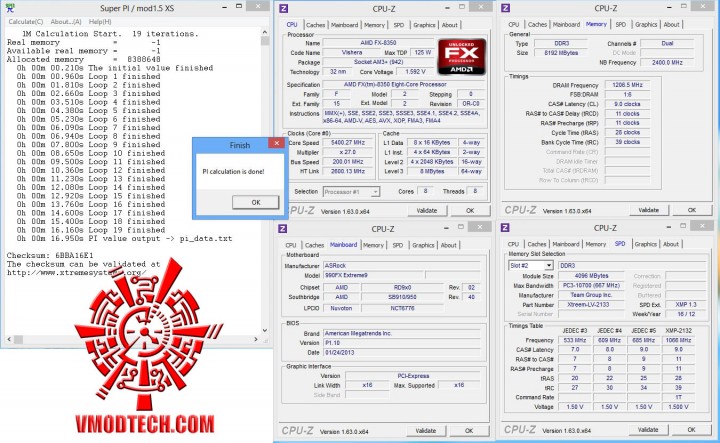Viewport: 720px width, 443px height.
Task: Click OK in the Finish dialog
Action: (x=256, y=202)
